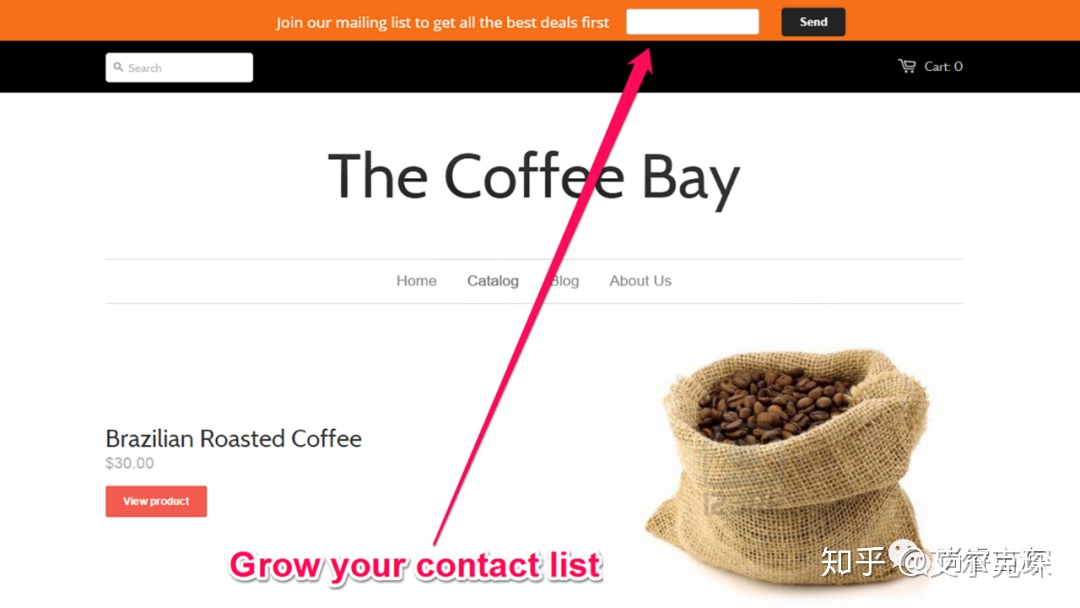Focus the mailing list email field
The height and width of the screenshot is (608, 1080).
pos(692,21)
